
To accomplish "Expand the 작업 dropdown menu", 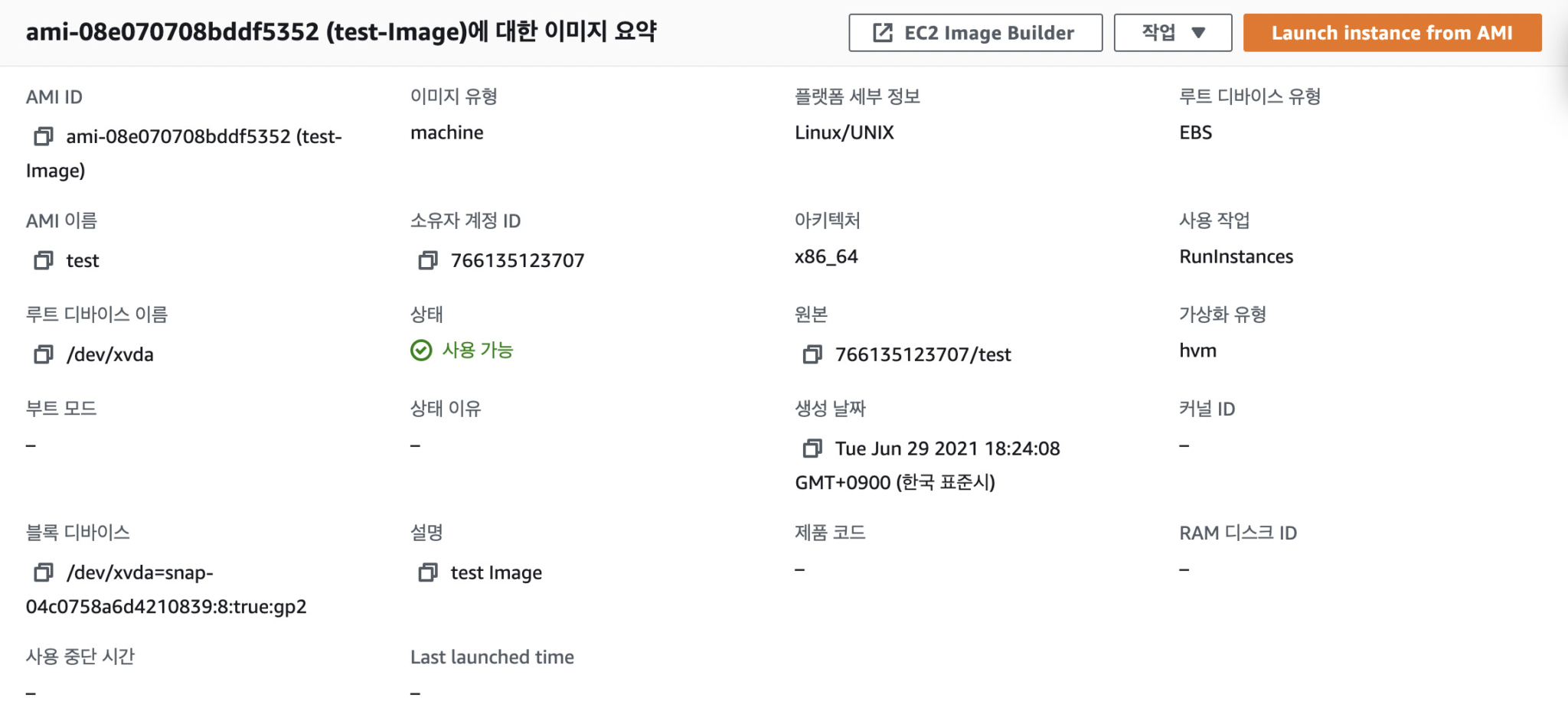I will pos(1172,32).
